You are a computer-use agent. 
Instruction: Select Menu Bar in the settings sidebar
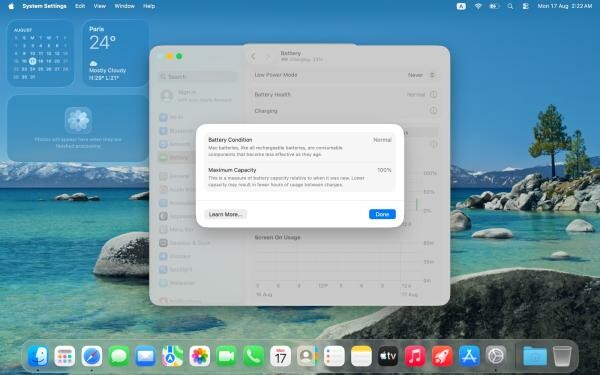(x=197, y=230)
